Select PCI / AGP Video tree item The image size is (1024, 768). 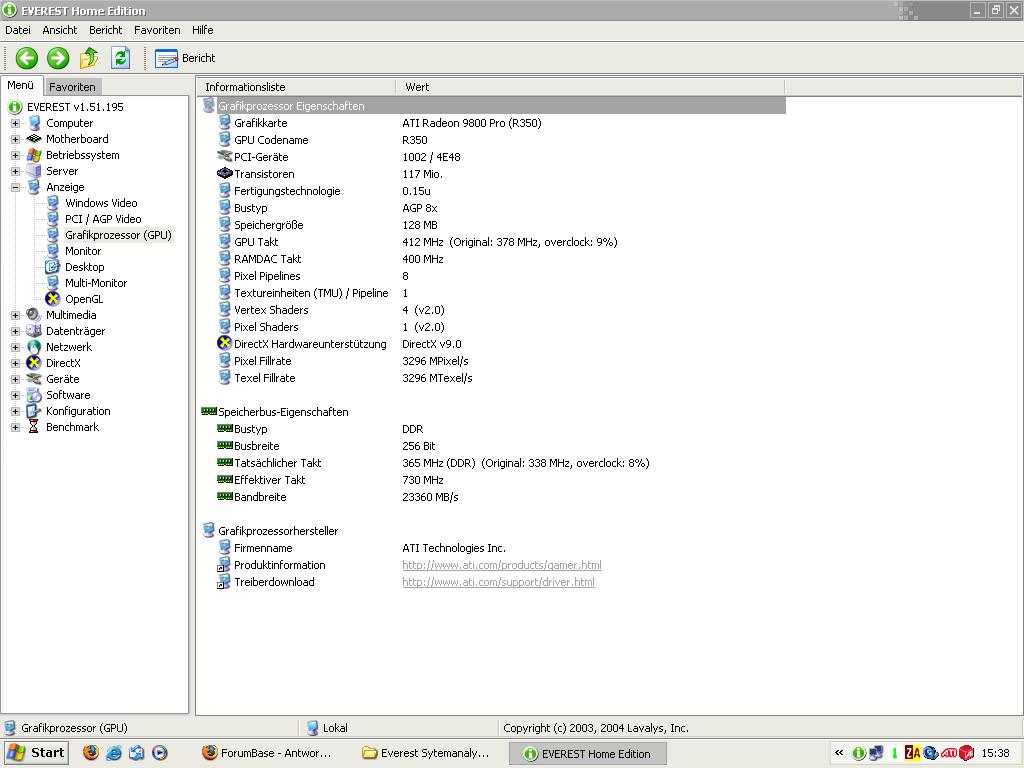(x=103, y=219)
